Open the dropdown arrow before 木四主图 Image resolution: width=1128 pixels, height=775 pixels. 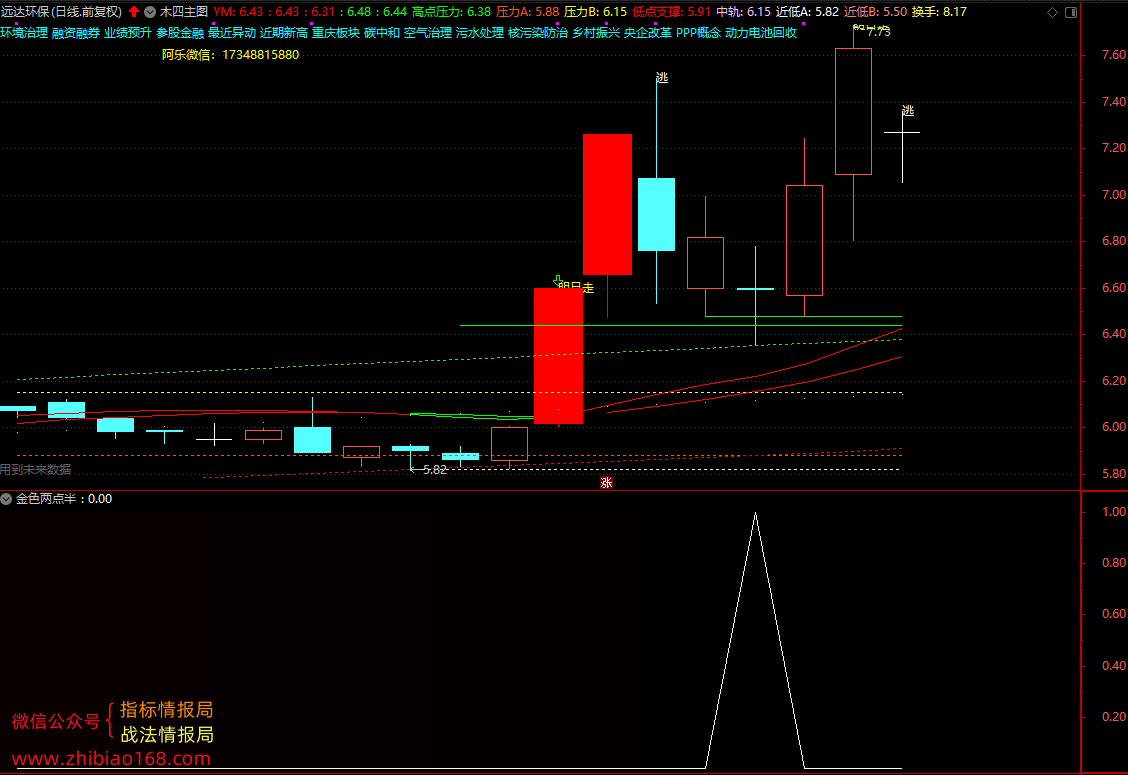150,12
